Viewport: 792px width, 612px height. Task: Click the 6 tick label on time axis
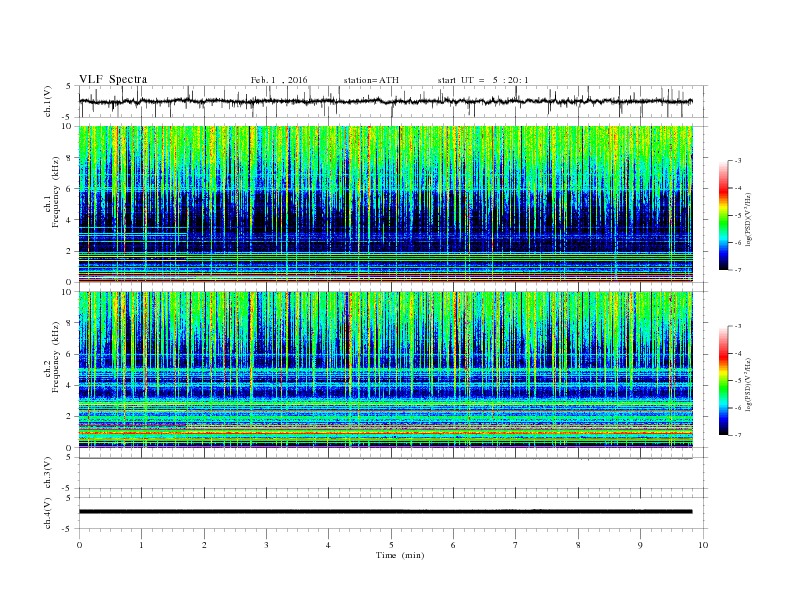(x=453, y=545)
